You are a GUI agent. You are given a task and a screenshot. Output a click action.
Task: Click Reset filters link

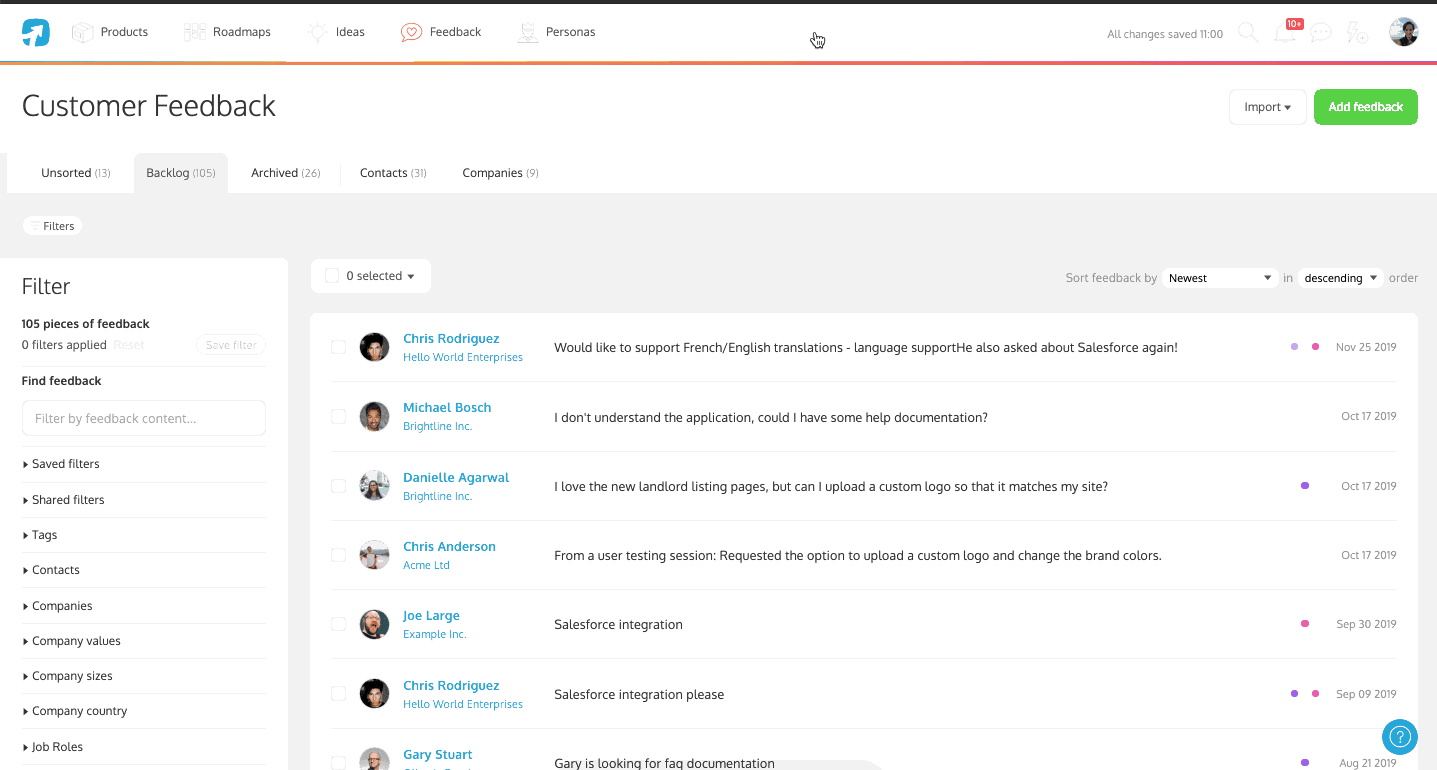[129, 345]
